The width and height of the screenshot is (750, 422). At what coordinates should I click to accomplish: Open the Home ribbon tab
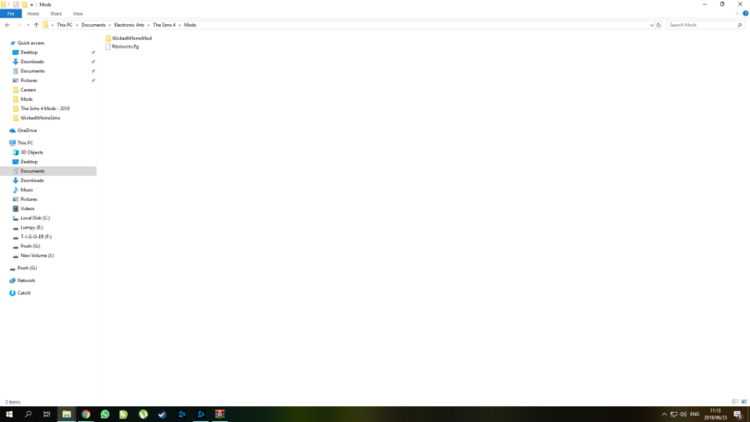[33, 13]
